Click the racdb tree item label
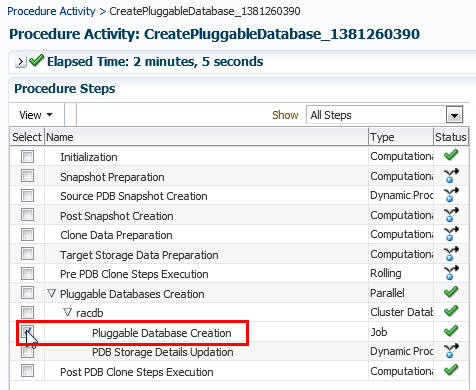 pos(90,313)
